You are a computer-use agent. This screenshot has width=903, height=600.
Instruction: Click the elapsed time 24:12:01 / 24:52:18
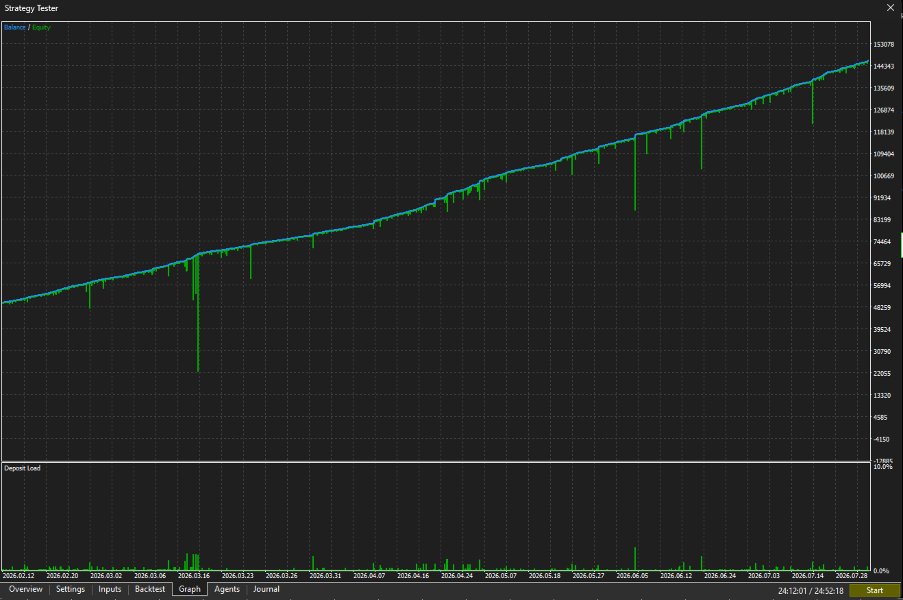pos(810,591)
